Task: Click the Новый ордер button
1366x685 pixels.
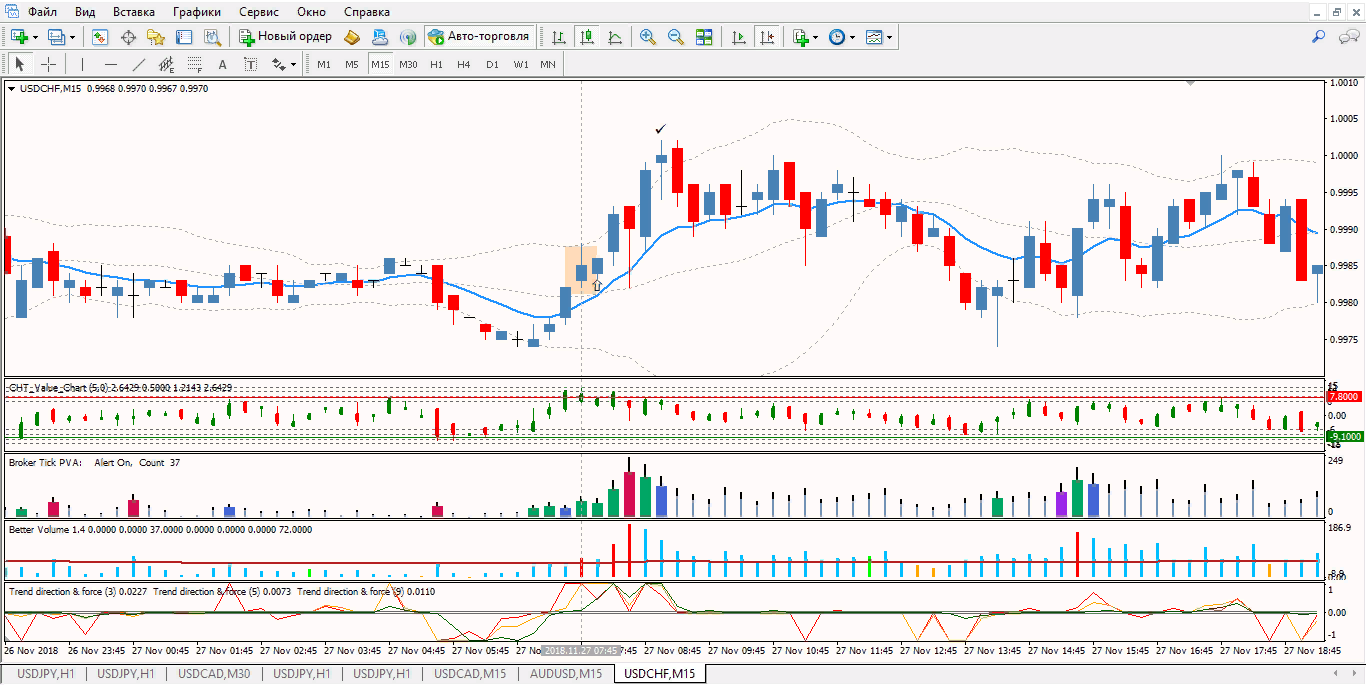Action: click(x=285, y=37)
